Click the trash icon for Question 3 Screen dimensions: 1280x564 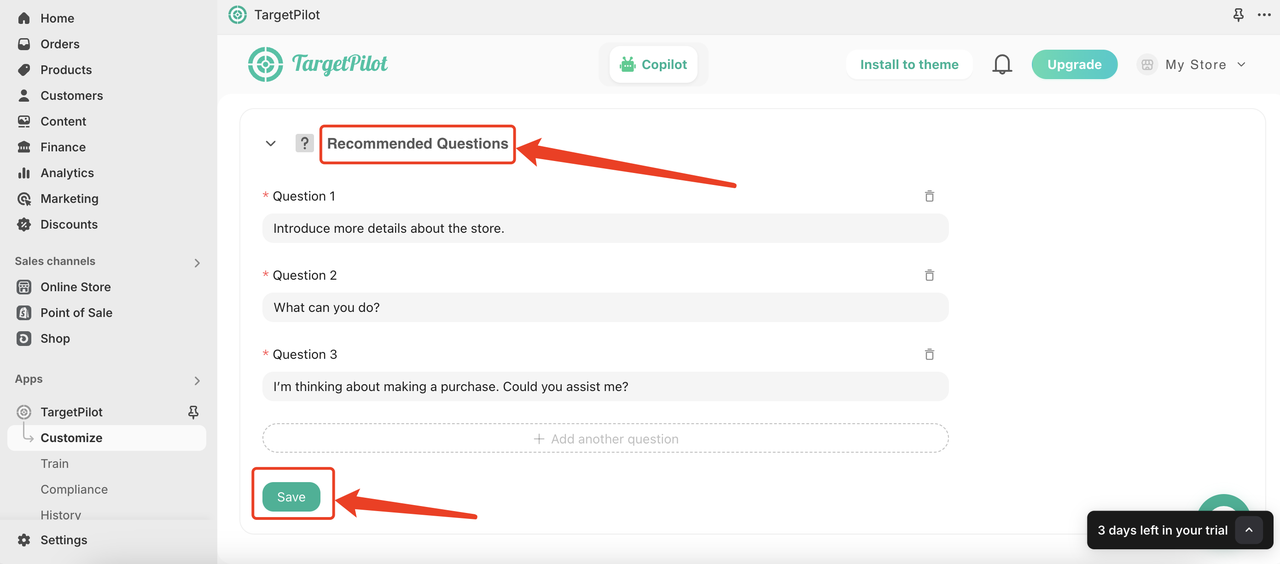coord(929,354)
